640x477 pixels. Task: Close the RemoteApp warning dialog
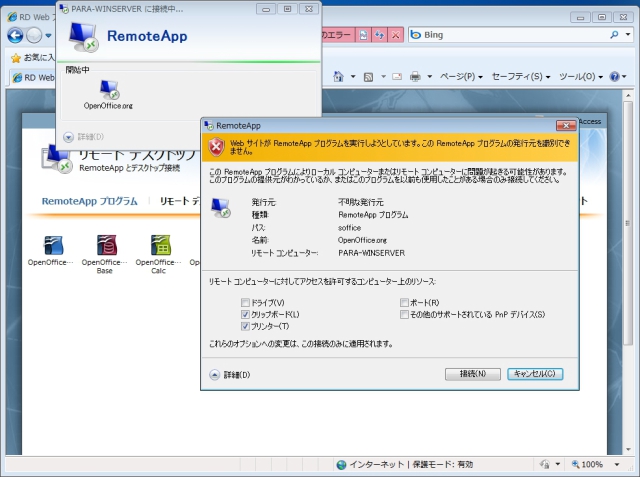pos(566,126)
